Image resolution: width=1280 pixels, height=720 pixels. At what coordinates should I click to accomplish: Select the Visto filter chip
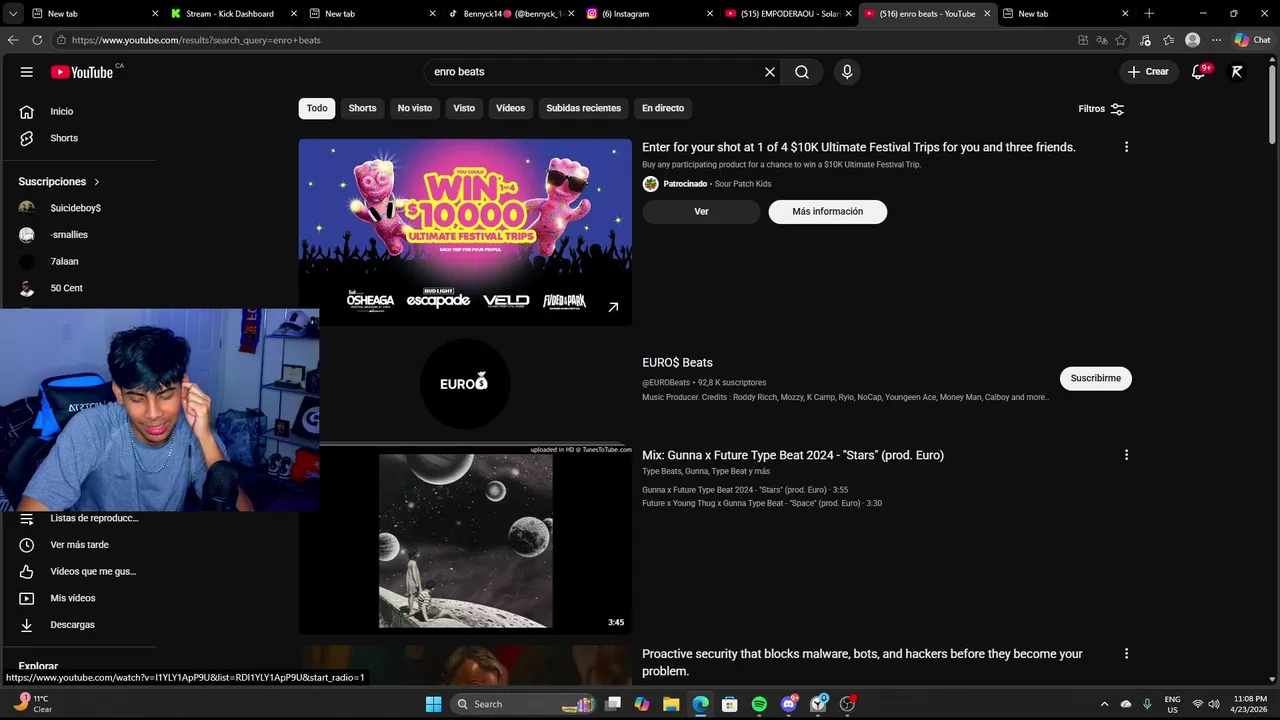click(x=464, y=108)
